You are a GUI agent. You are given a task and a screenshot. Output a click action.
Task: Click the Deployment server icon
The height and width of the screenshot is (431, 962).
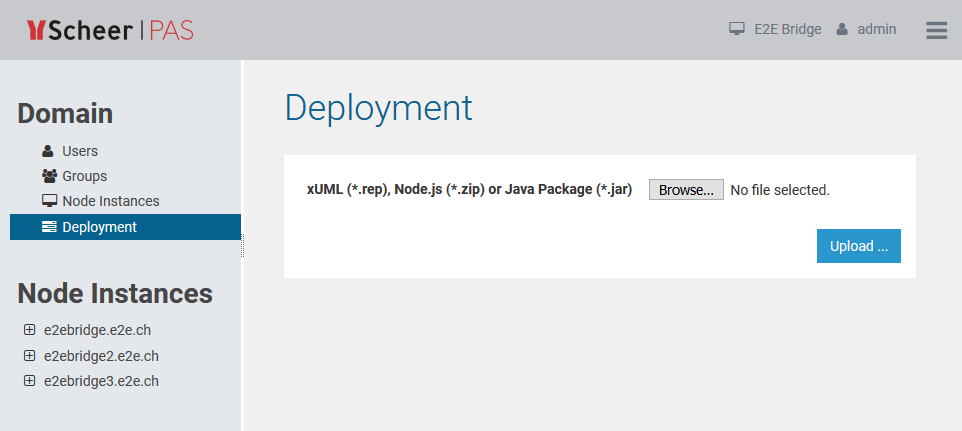coord(49,227)
